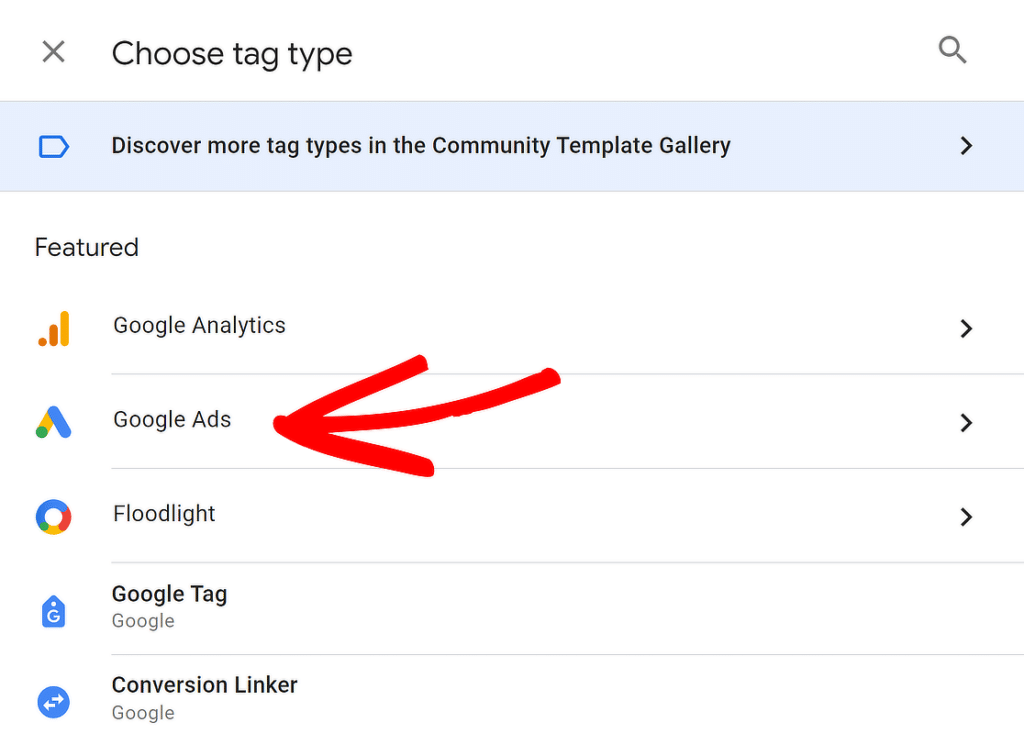
Task: Close the Choose tag type dialog
Action: 53,51
